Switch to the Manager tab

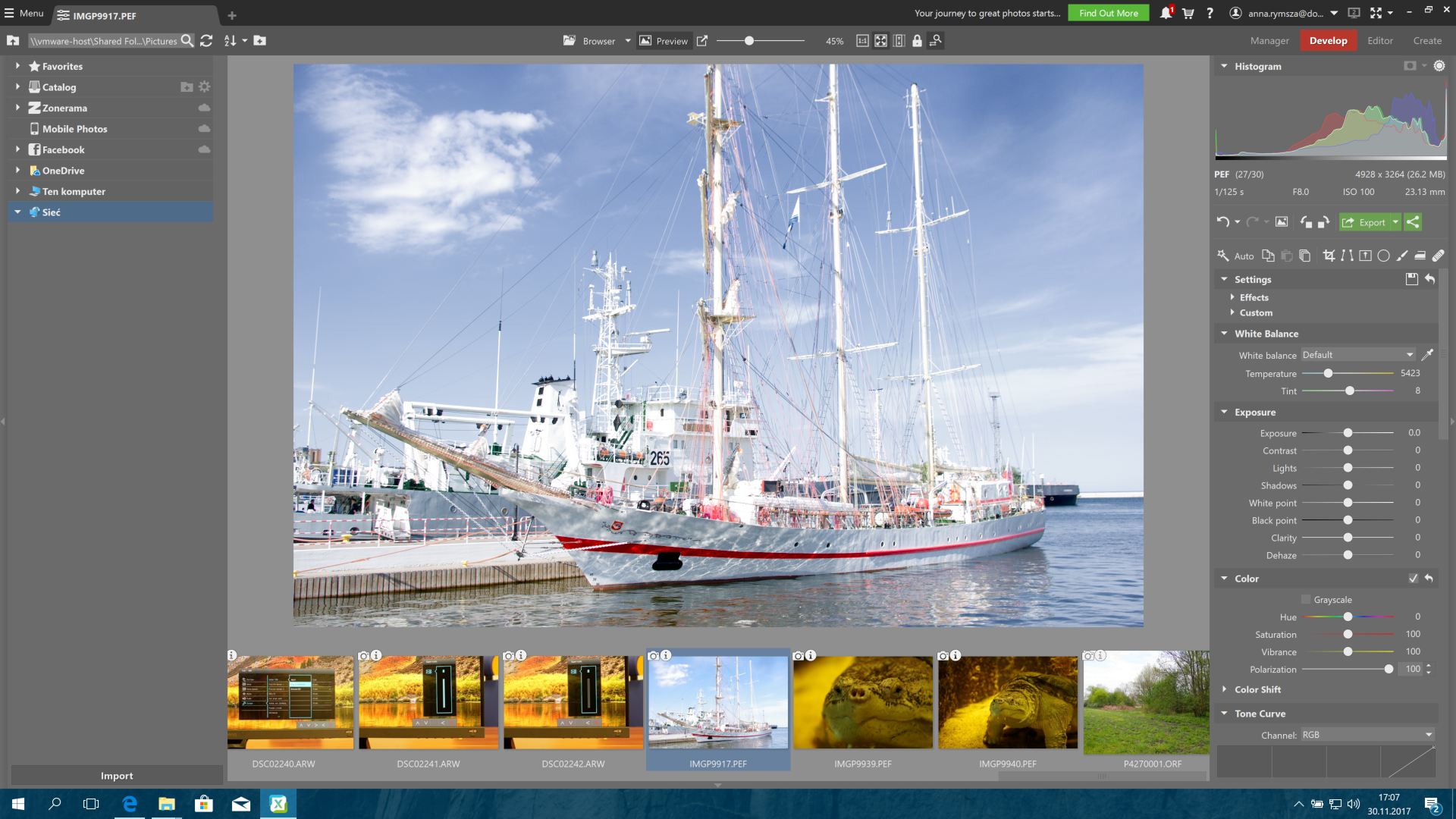click(1269, 41)
